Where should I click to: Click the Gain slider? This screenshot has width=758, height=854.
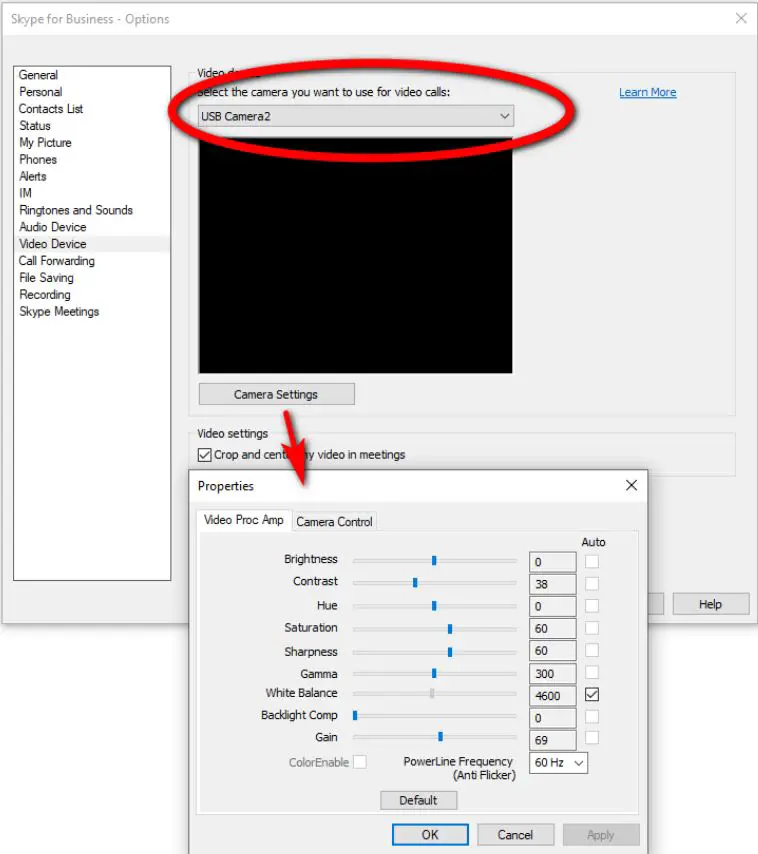point(434,737)
